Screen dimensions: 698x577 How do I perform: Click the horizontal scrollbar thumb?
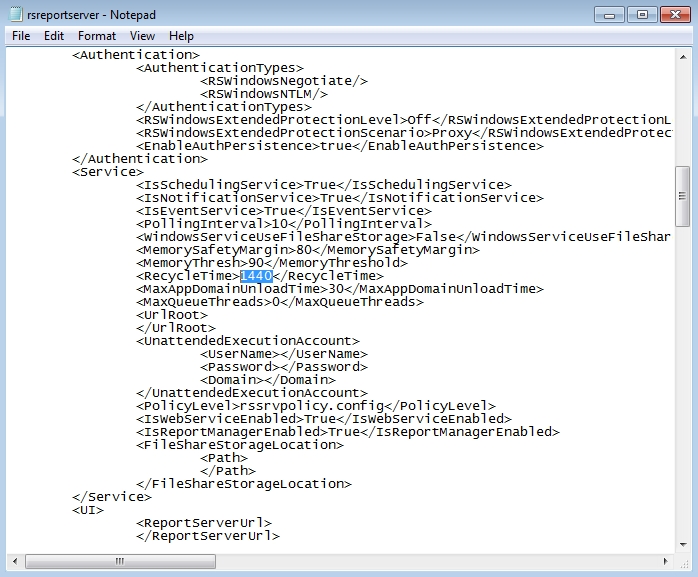tap(120, 561)
